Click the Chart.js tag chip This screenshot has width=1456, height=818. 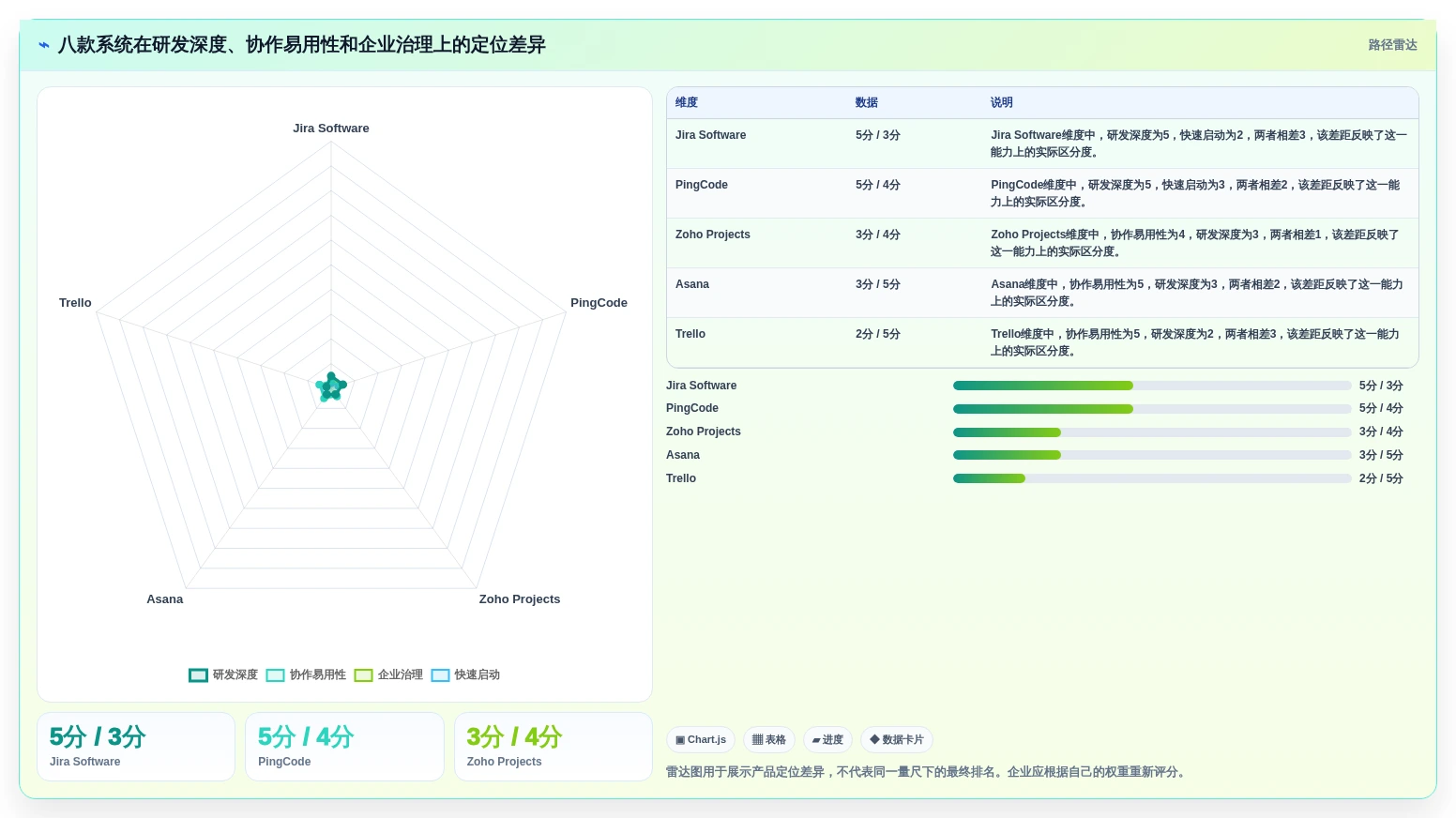(701, 740)
